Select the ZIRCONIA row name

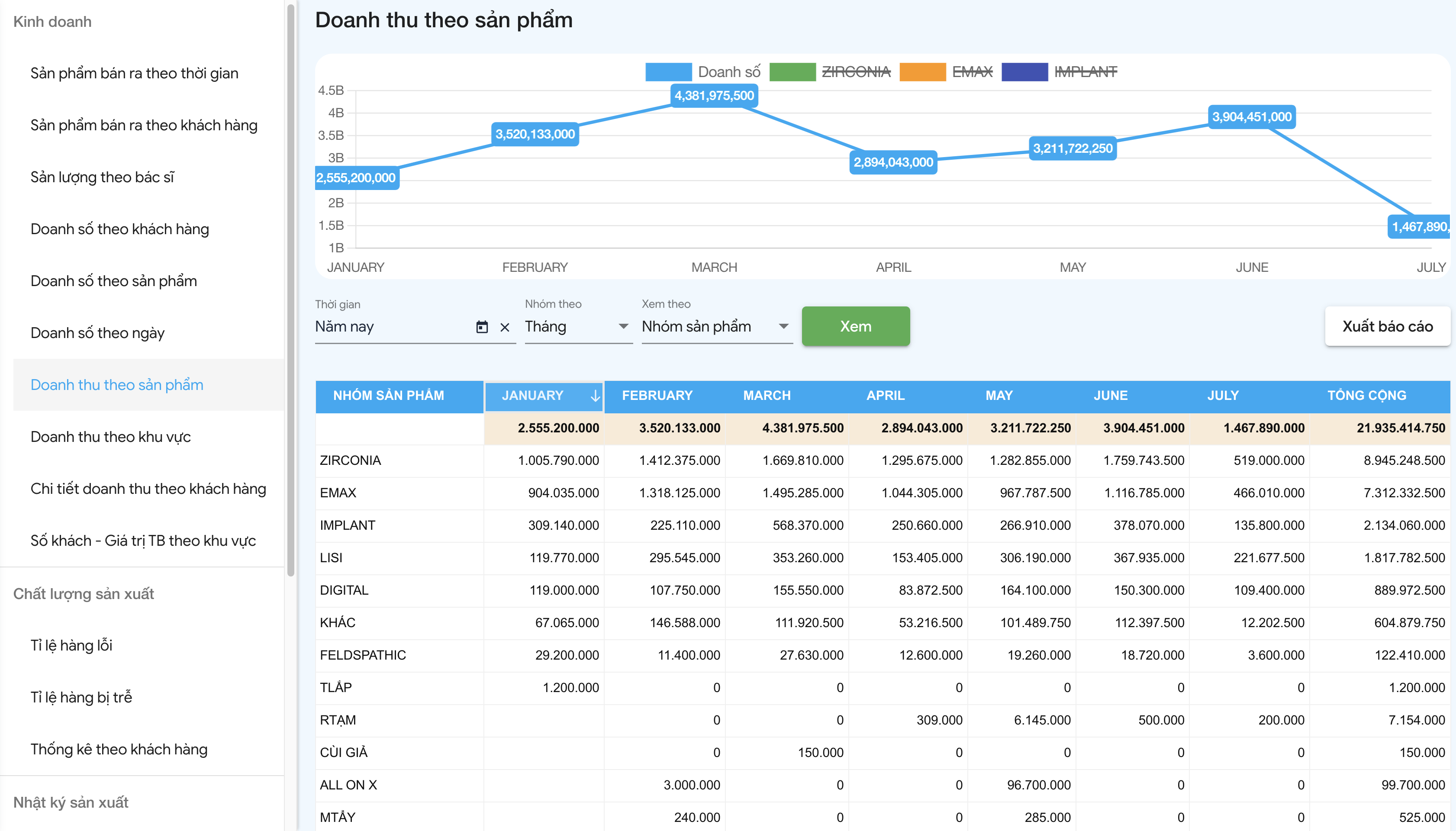(351, 460)
